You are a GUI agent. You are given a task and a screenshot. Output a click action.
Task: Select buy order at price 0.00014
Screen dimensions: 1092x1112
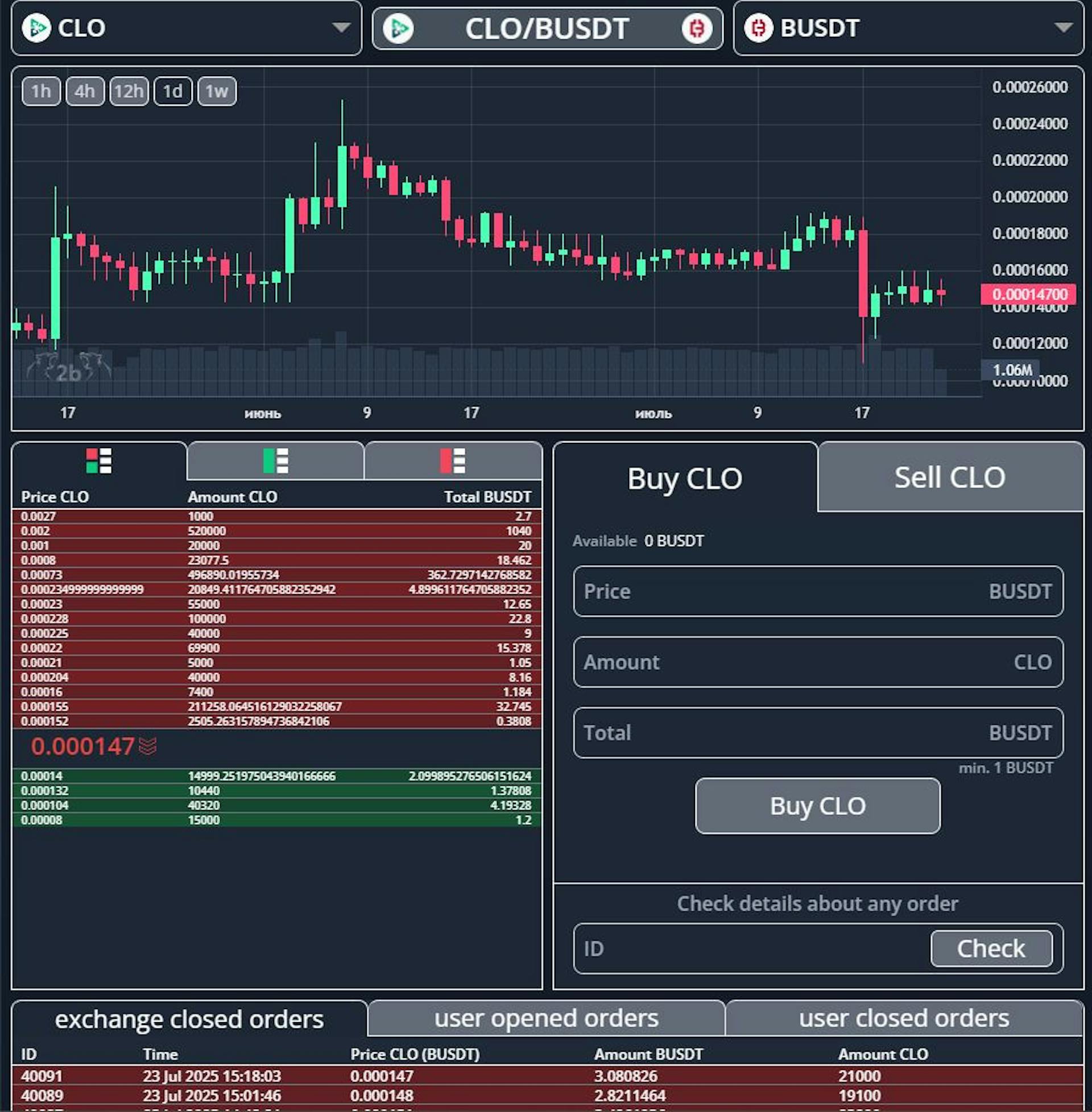(276, 776)
